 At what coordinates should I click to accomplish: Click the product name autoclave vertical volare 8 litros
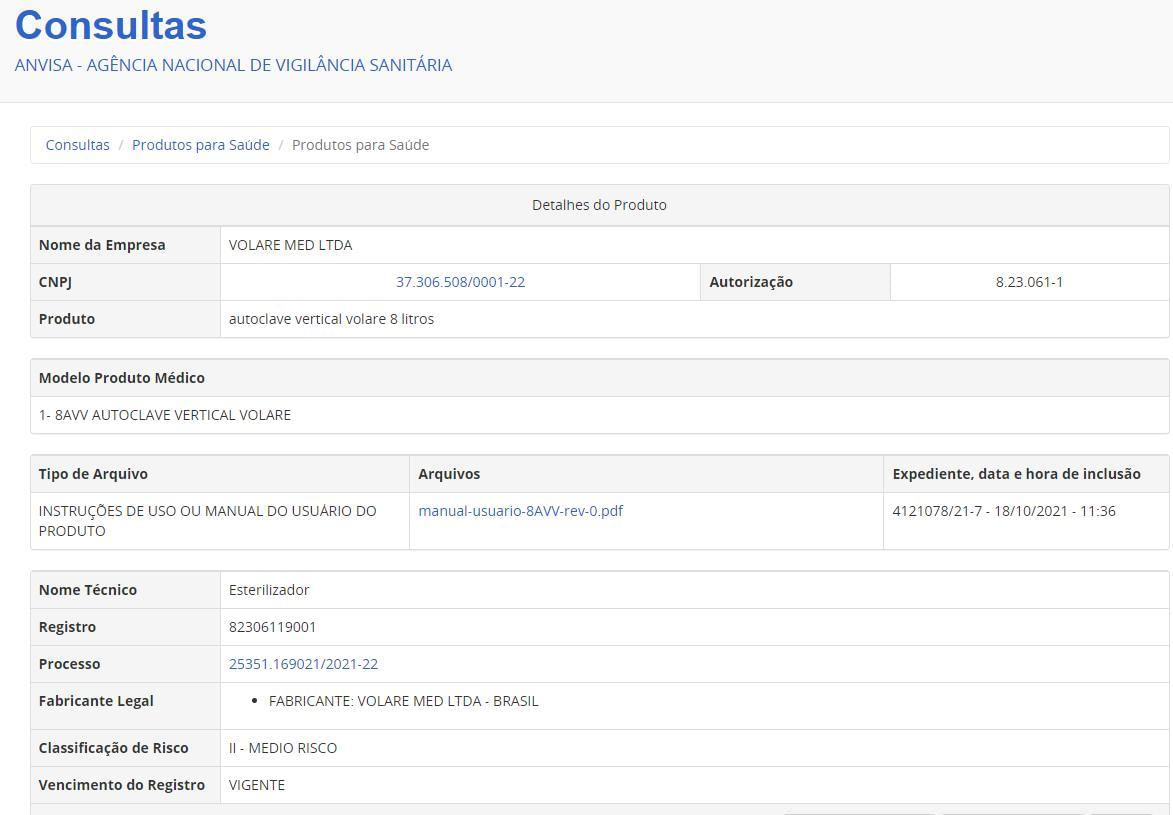[x=331, y=319]
